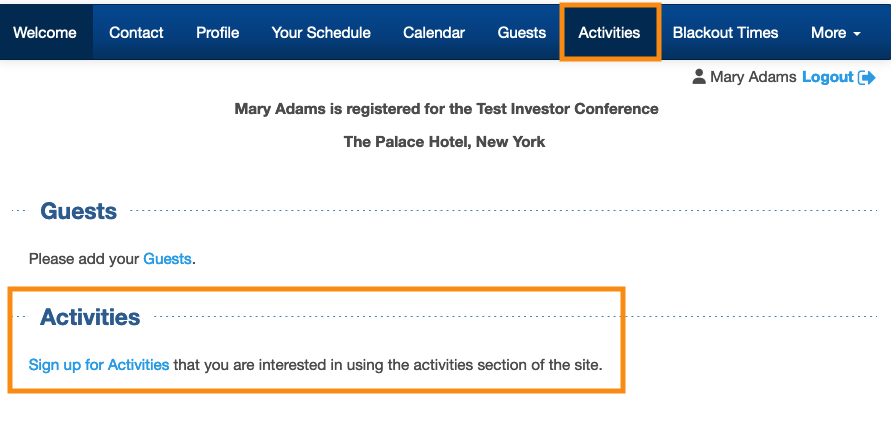Switch to the Profile tab
Viewport: 891px width, 440px height.
(x=217, y=33)
